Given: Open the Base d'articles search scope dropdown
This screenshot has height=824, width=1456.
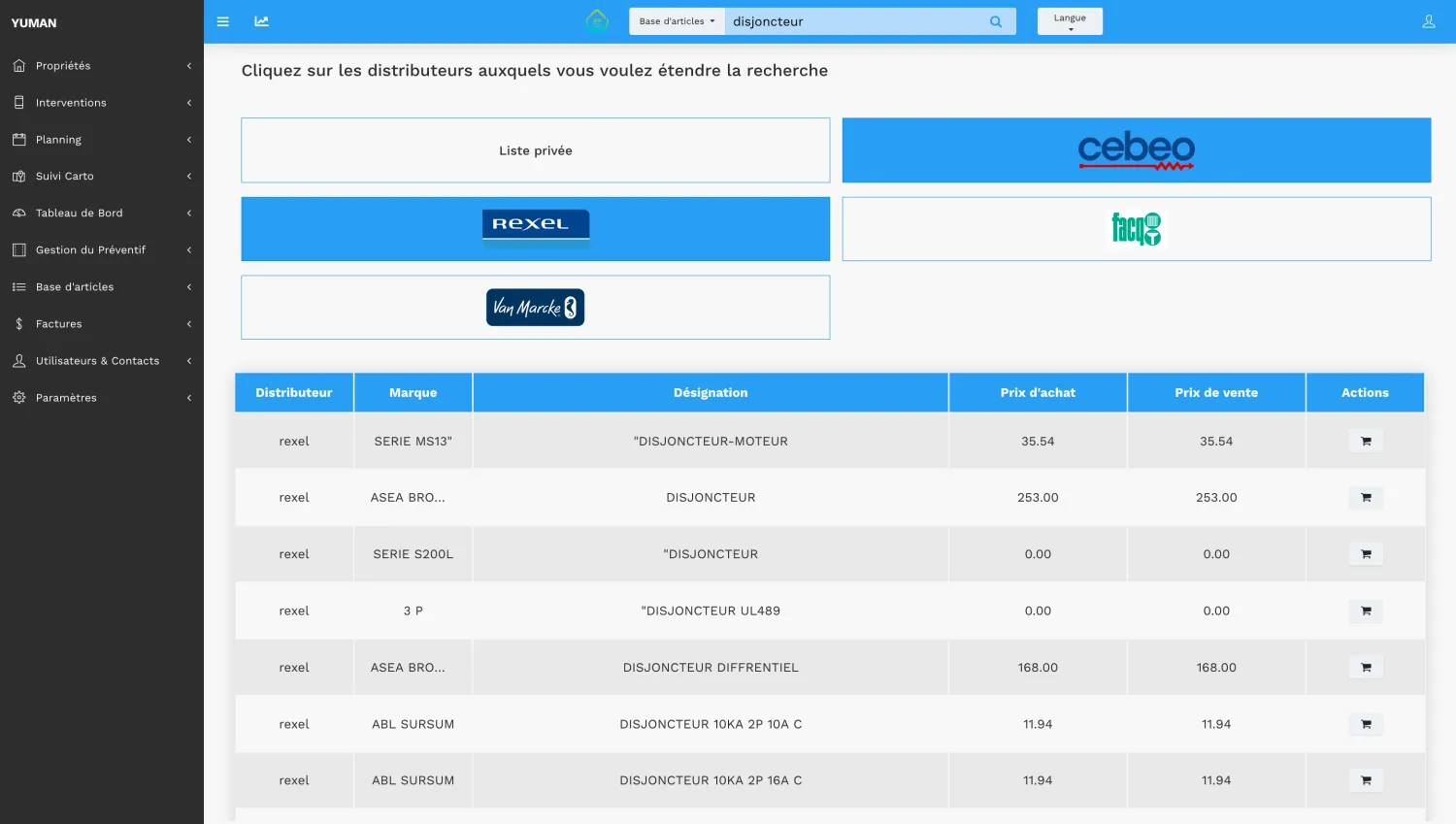Looking at the screenshot, I should (x=677, y=21).
